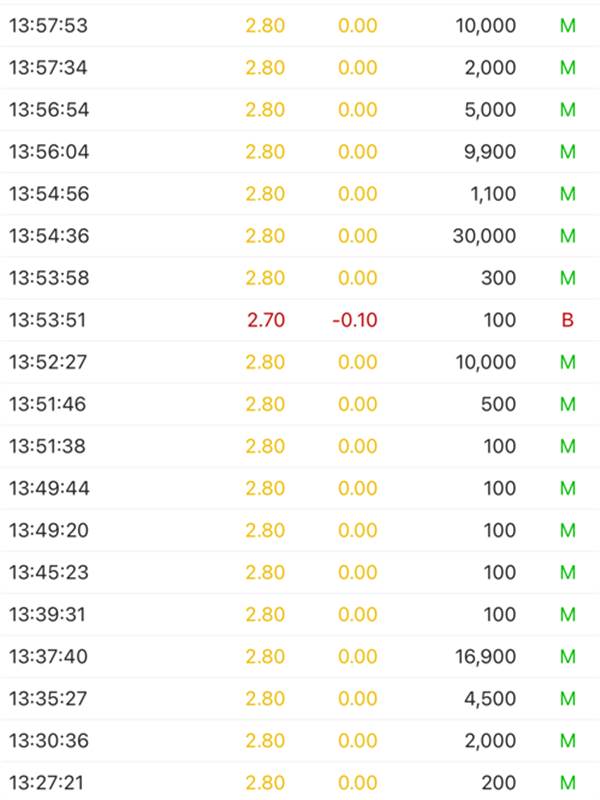Screen dimensions: 600x800
Task: Tap the 13:56:54 trade entry
Action: (x=300, y=110)
